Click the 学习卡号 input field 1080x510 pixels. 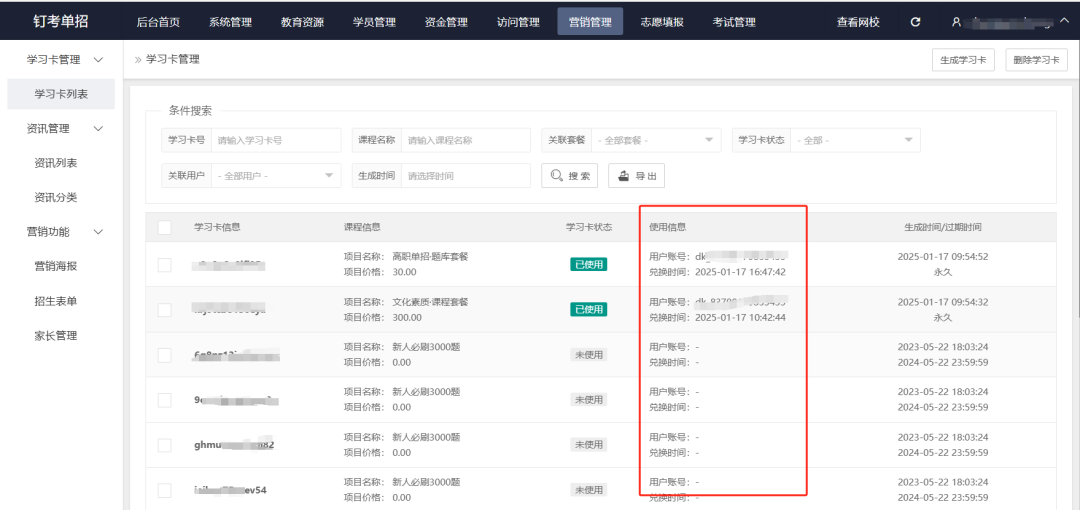click(x=275, y=141)
